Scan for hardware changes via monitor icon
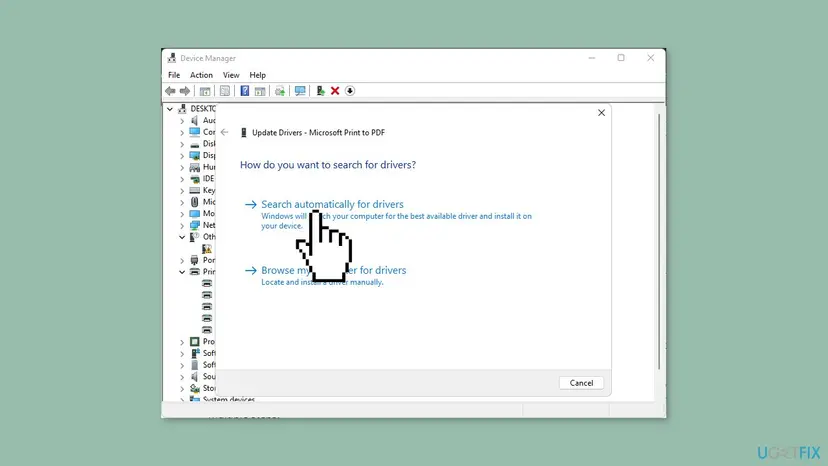The width and height of the screenshot is (828, 466). tap(300, 91)
